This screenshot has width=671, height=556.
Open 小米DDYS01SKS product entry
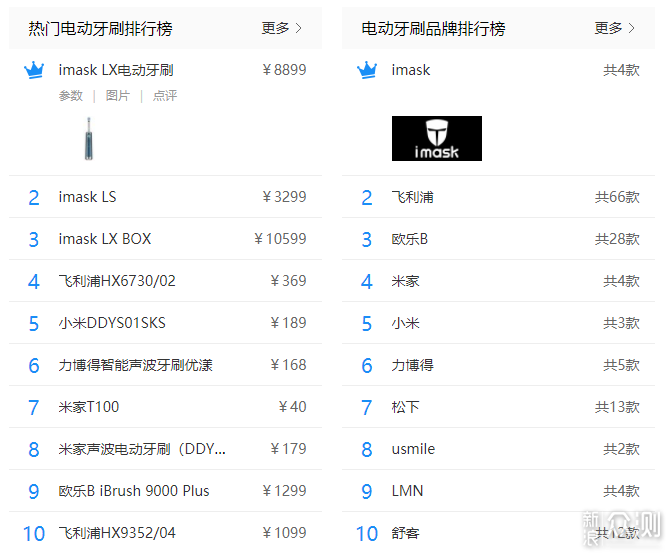[x=112, y=323]
